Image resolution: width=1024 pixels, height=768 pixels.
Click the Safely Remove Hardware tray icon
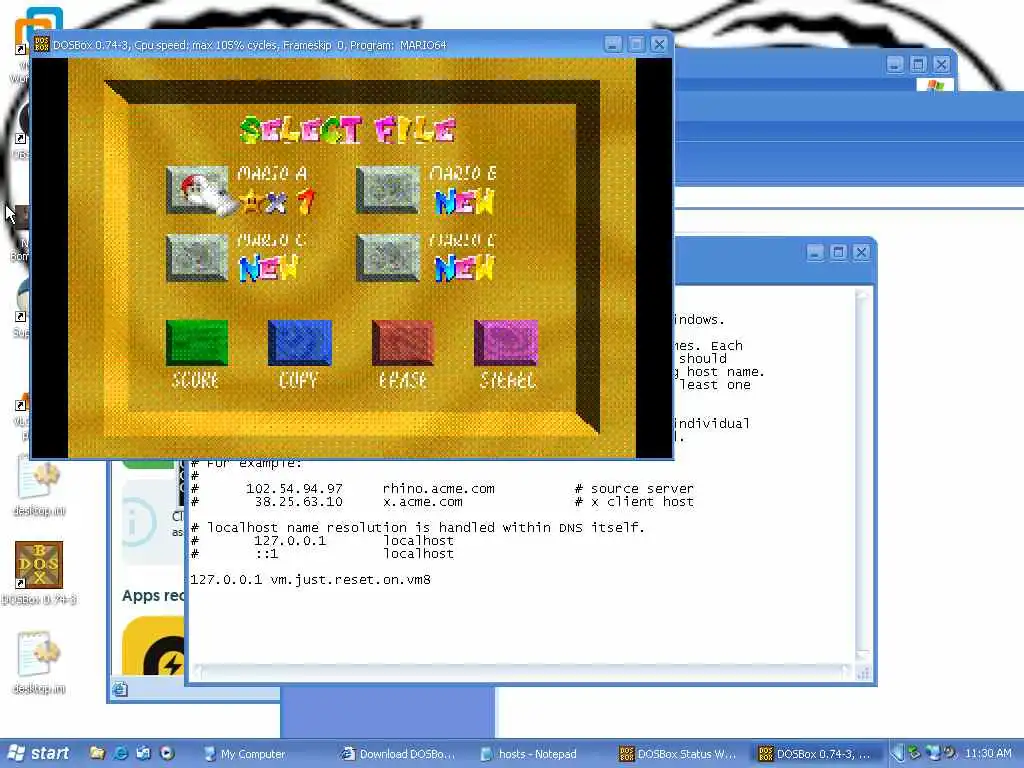click(x=915, y=753)
